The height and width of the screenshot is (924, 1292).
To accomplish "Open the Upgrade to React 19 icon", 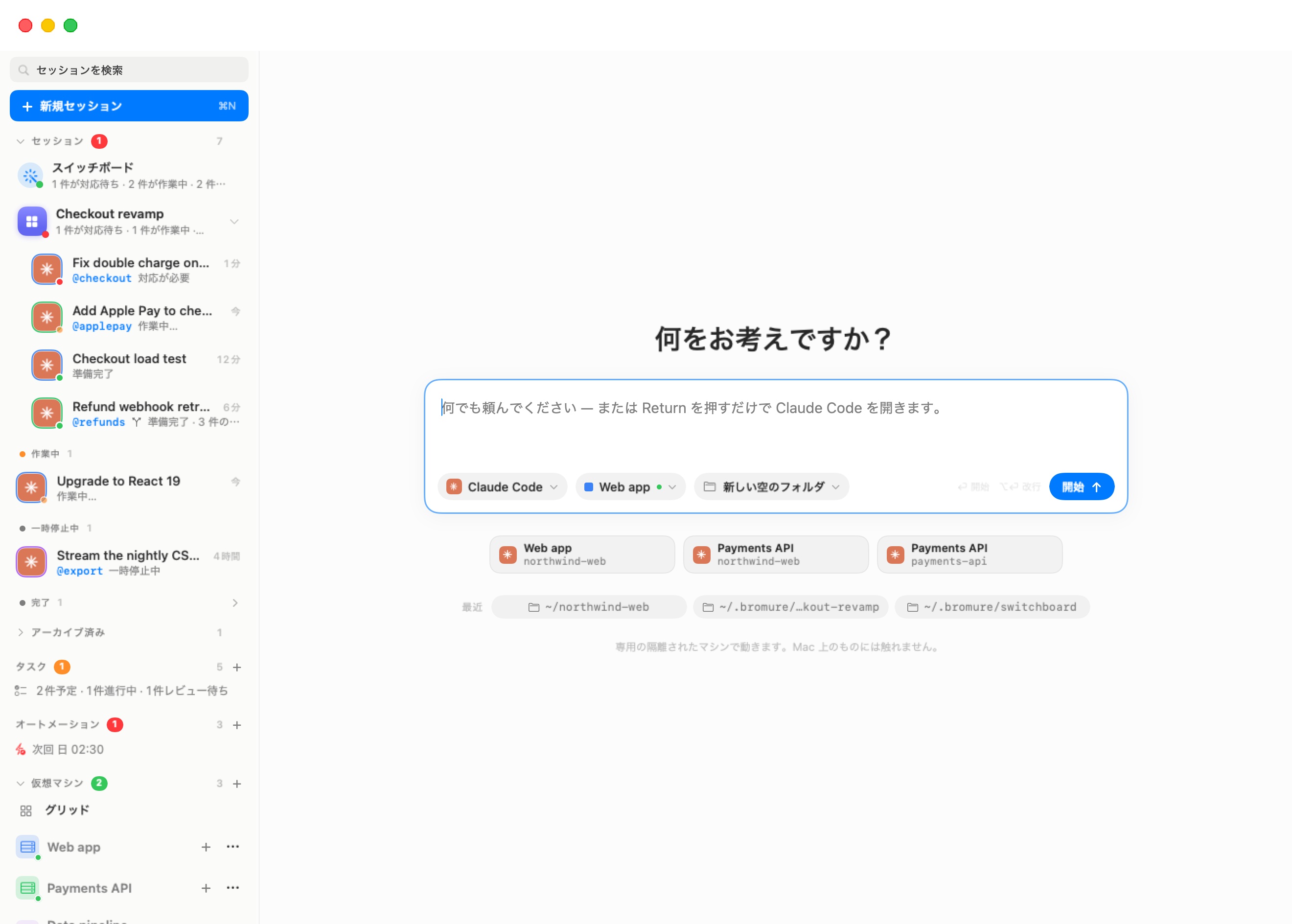I will (31, 487).
